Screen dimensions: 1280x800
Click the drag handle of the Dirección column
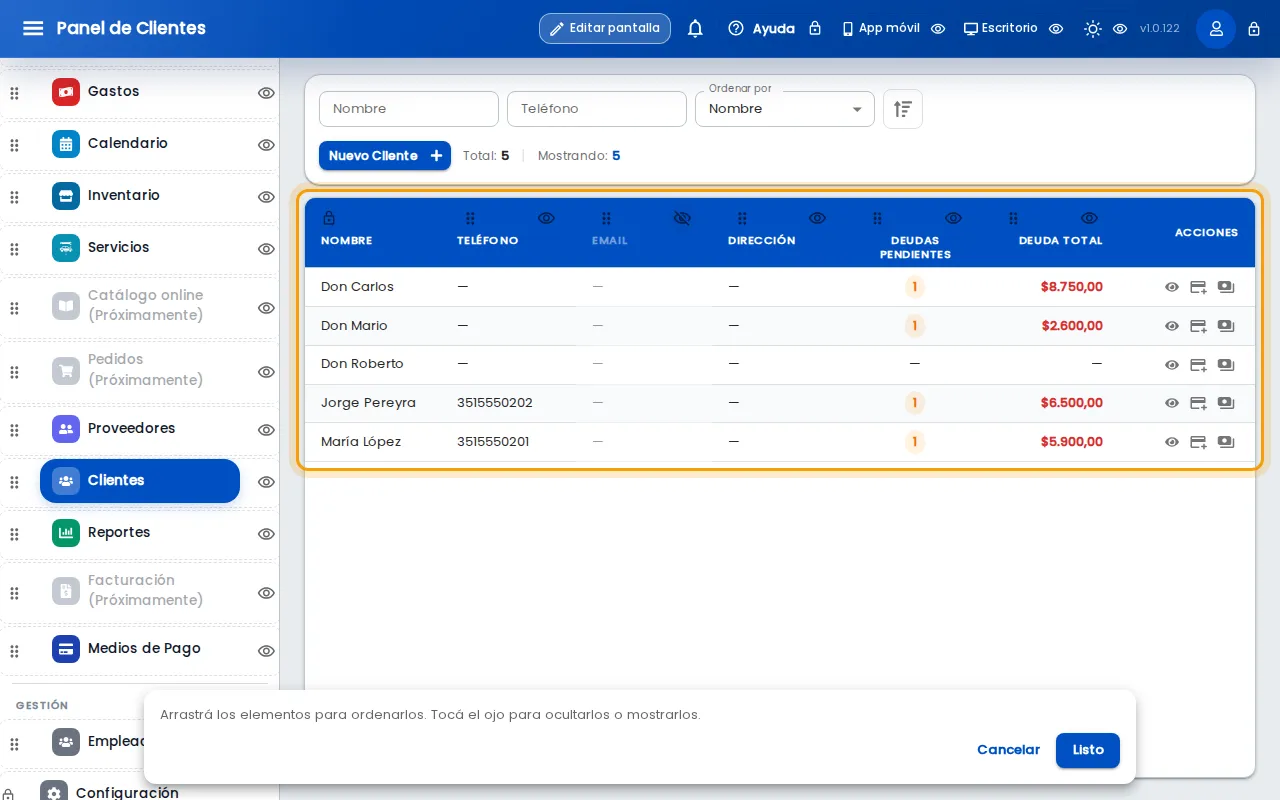(x=742, y=218)
